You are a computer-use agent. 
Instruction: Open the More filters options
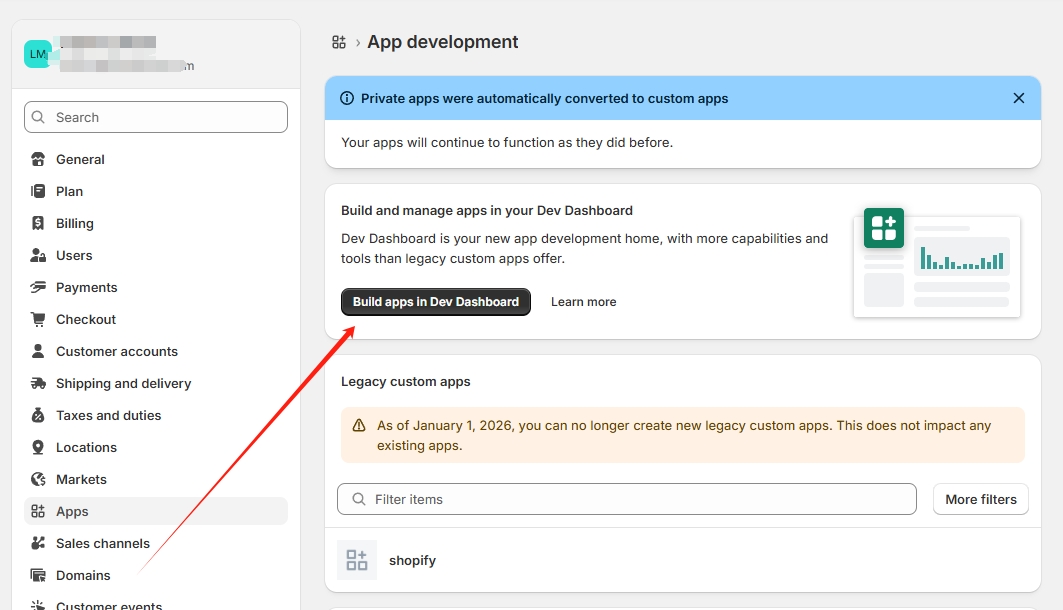tap(980, 499)
